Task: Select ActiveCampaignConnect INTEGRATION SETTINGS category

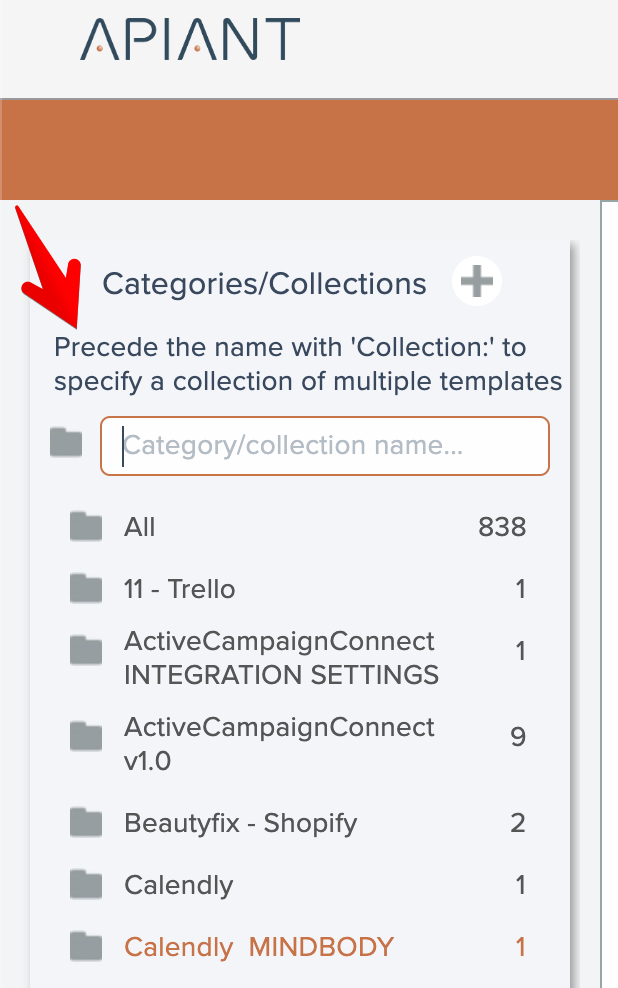Action: [x=281, y=658]
